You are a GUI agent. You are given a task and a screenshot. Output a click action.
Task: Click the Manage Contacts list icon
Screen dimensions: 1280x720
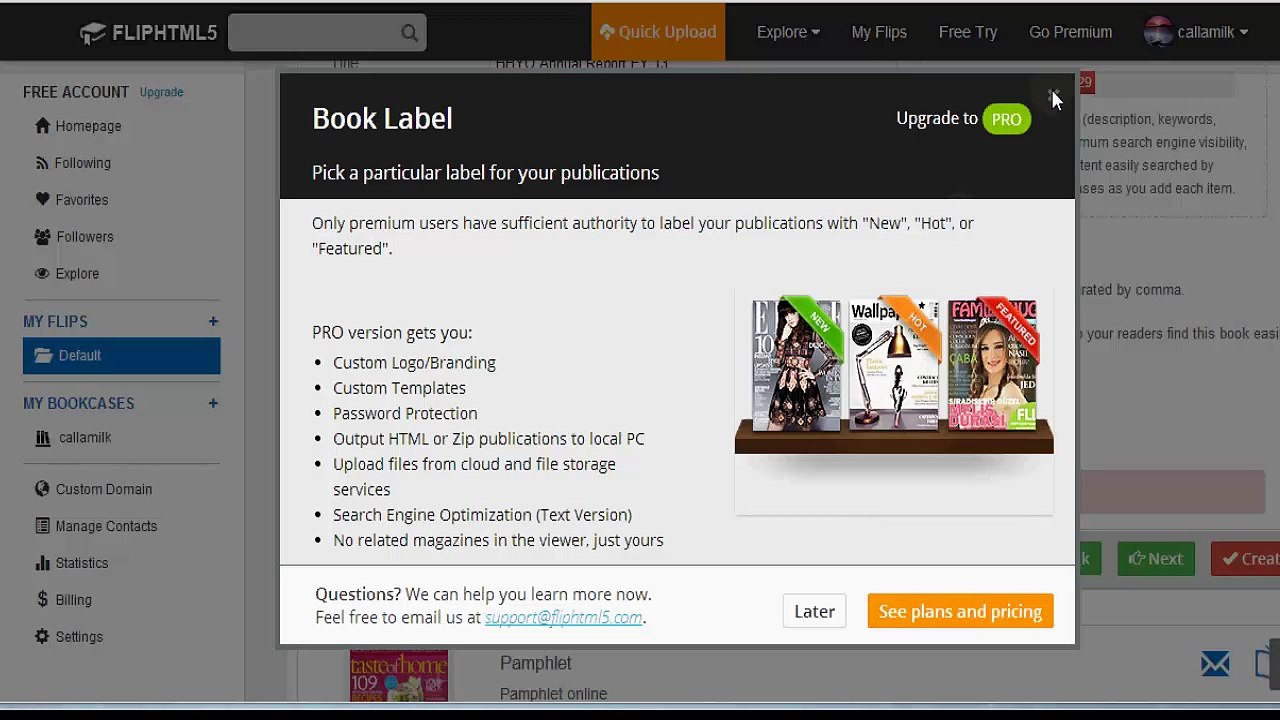pos(42,526)
